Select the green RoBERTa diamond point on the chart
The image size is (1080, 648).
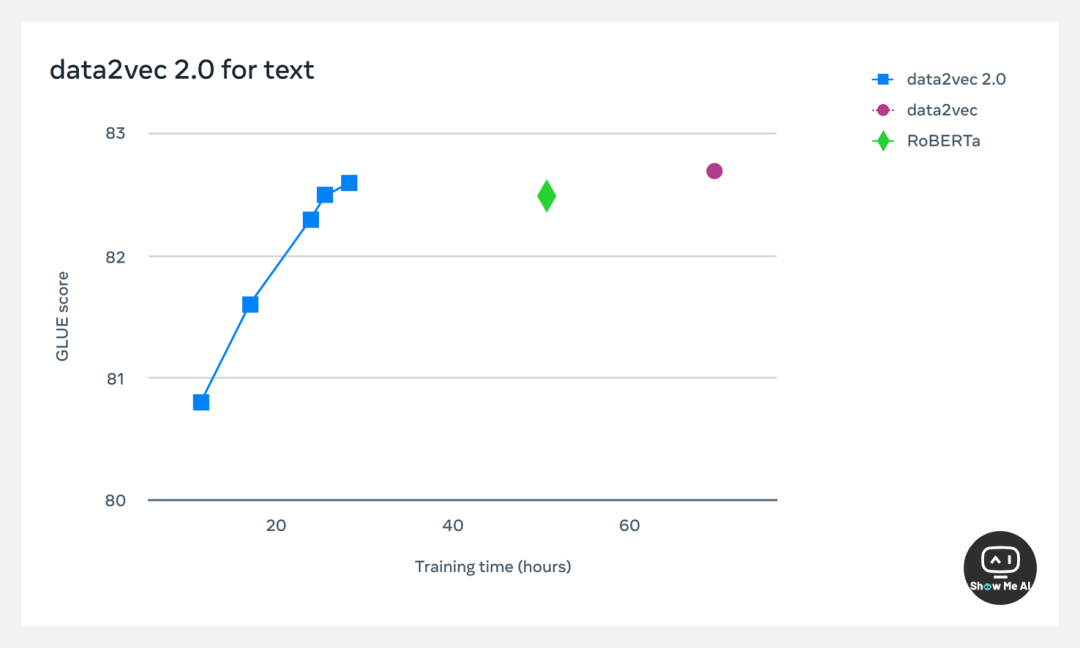click(x=546, y=195)
